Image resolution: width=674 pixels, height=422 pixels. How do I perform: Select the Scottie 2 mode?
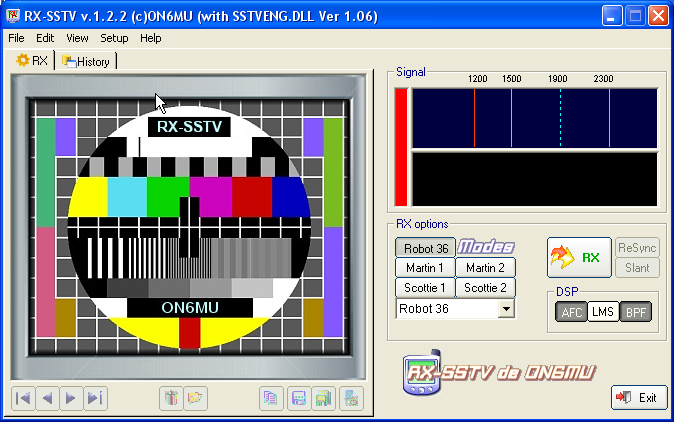[x=485, y=287]
